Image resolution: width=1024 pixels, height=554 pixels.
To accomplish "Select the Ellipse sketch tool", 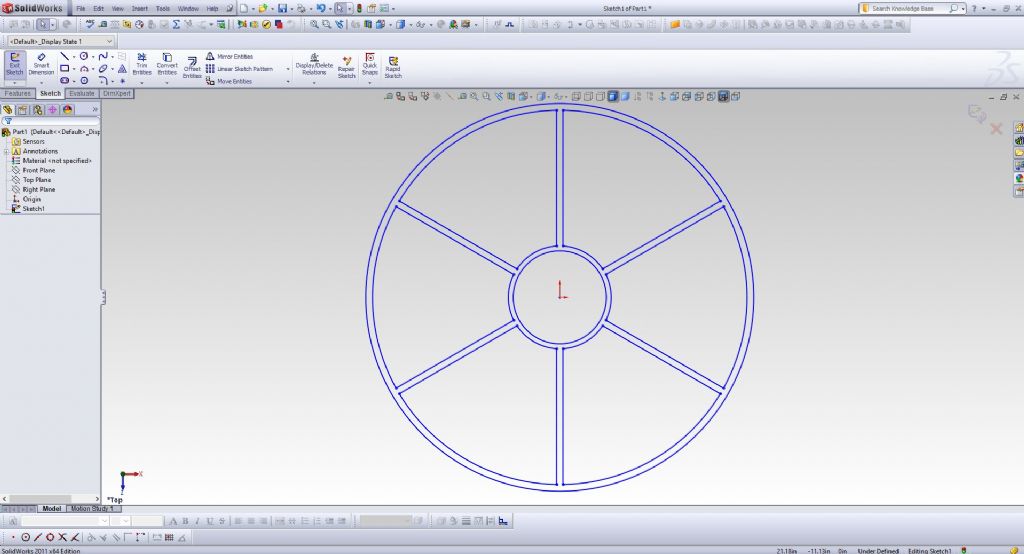I will pos(103,69).
